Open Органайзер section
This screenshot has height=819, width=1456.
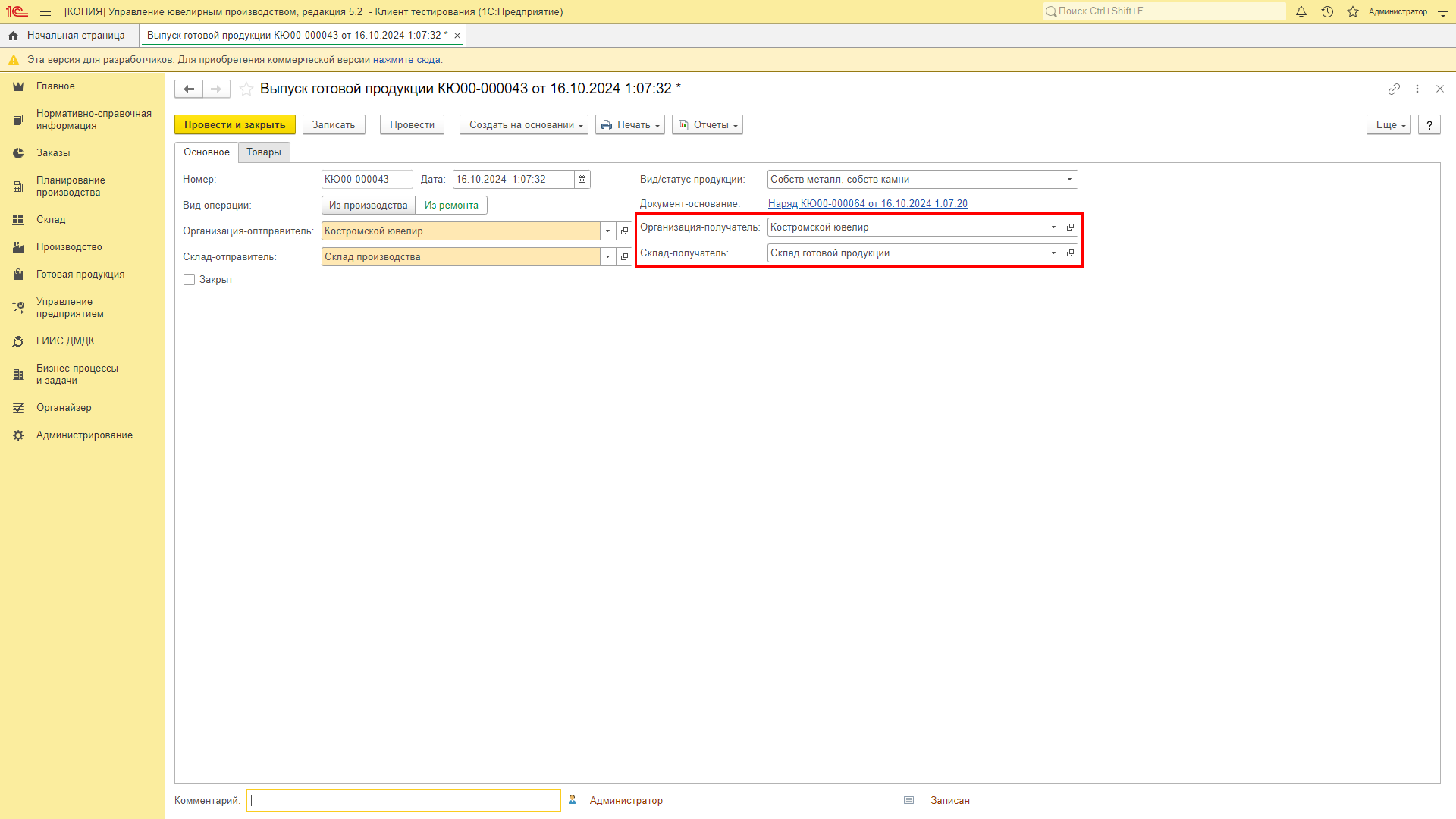click(x=82, y=408)
